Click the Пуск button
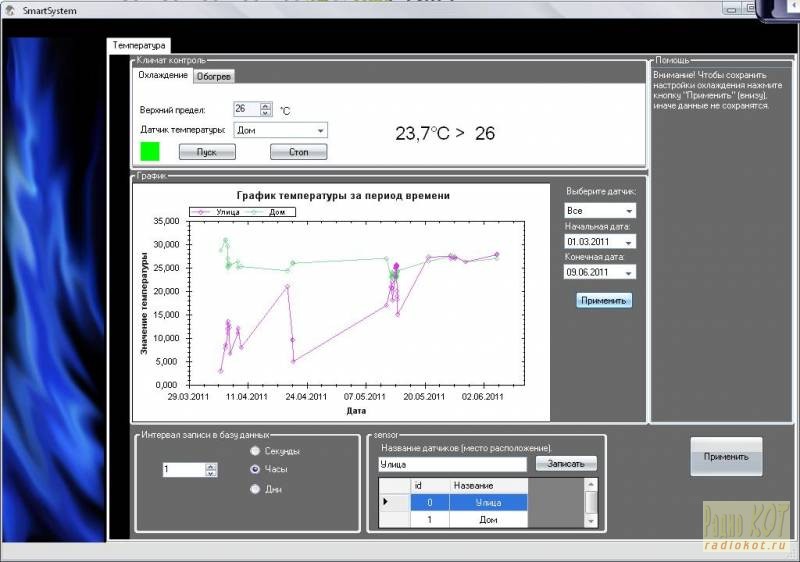This screenshot has width=800, height=562. pos(207,152)
